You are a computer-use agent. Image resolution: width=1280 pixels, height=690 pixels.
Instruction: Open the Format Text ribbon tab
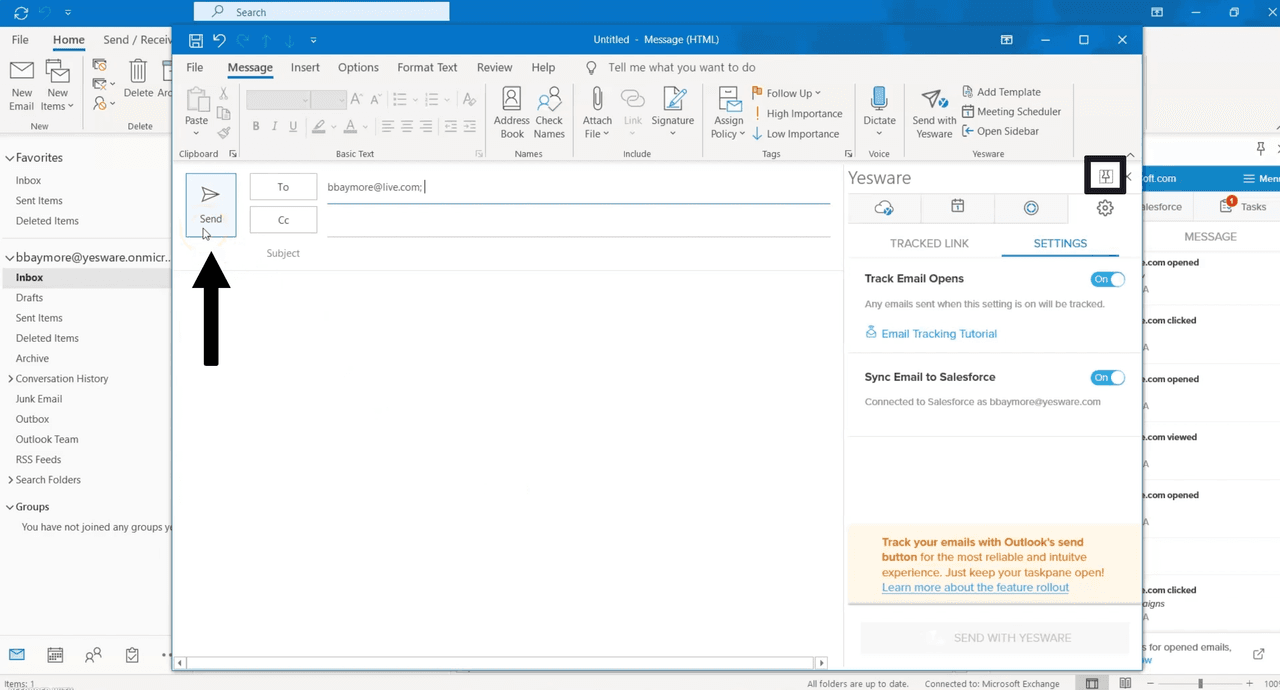427,67
